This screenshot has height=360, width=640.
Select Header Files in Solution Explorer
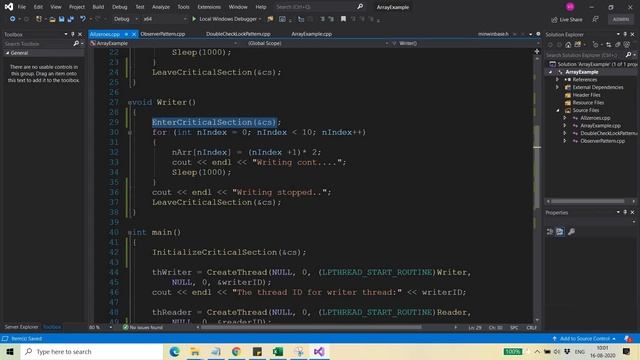[x=586, y=95]
